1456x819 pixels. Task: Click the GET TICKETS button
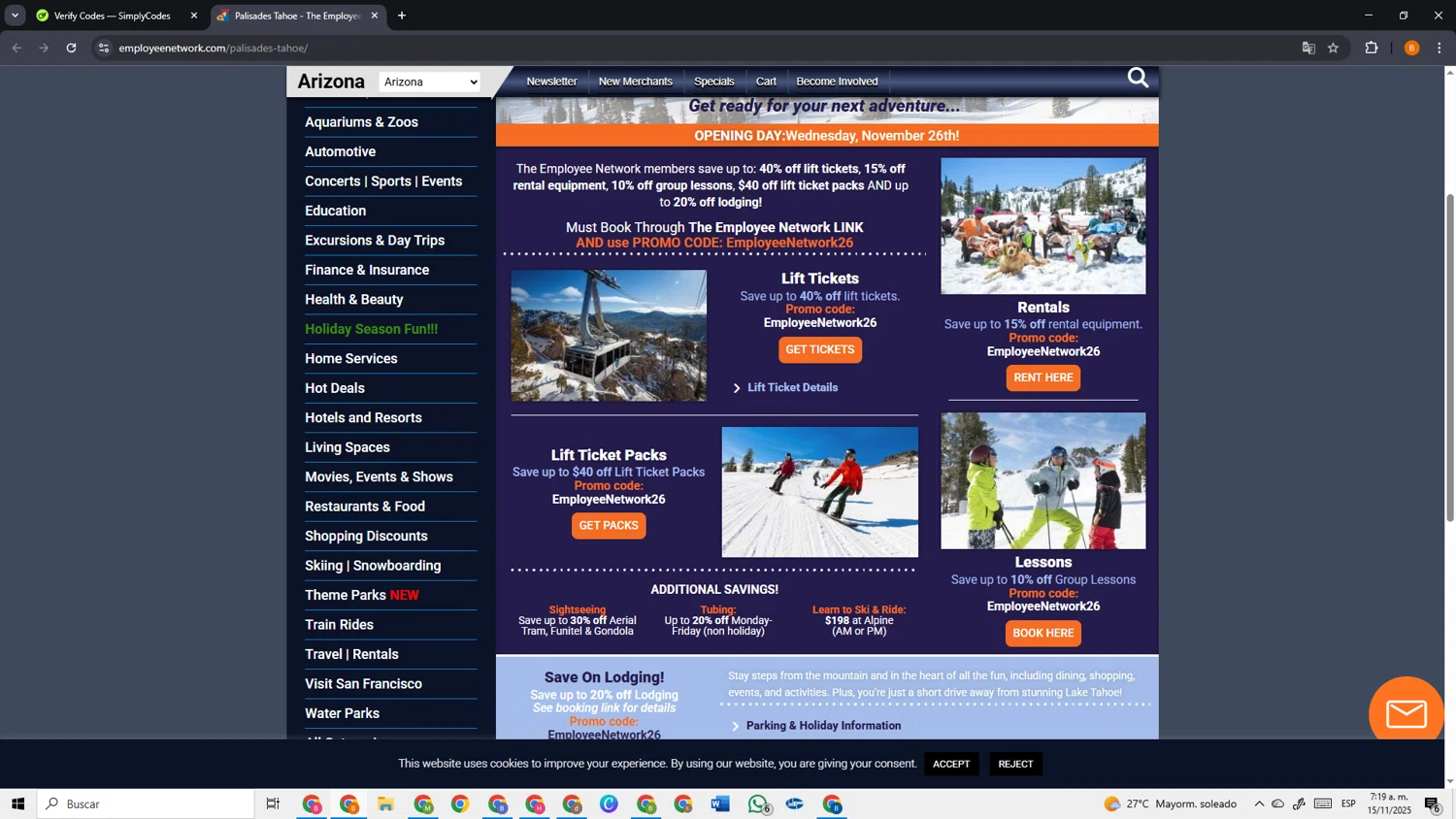click(820, 350)
